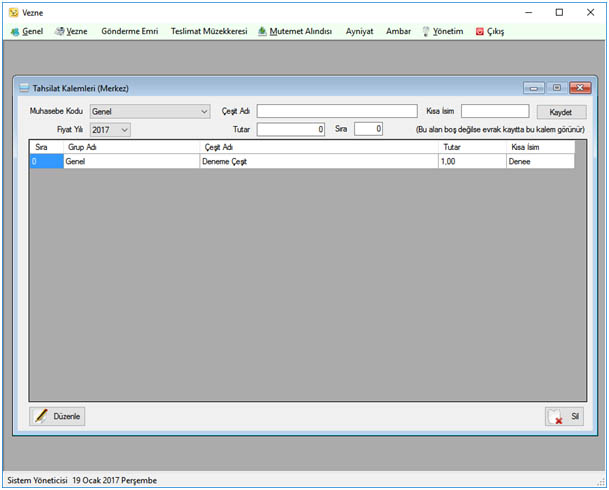Click the delete icon on Sil
The width and height of the screenshot is (609, 490).
(x=555, y=416)
